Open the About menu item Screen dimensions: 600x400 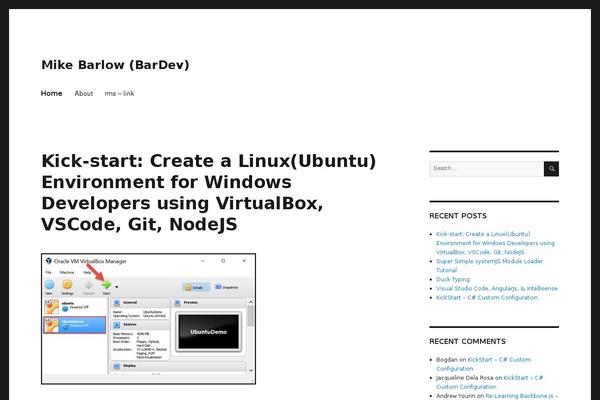[x=84, y=93]
